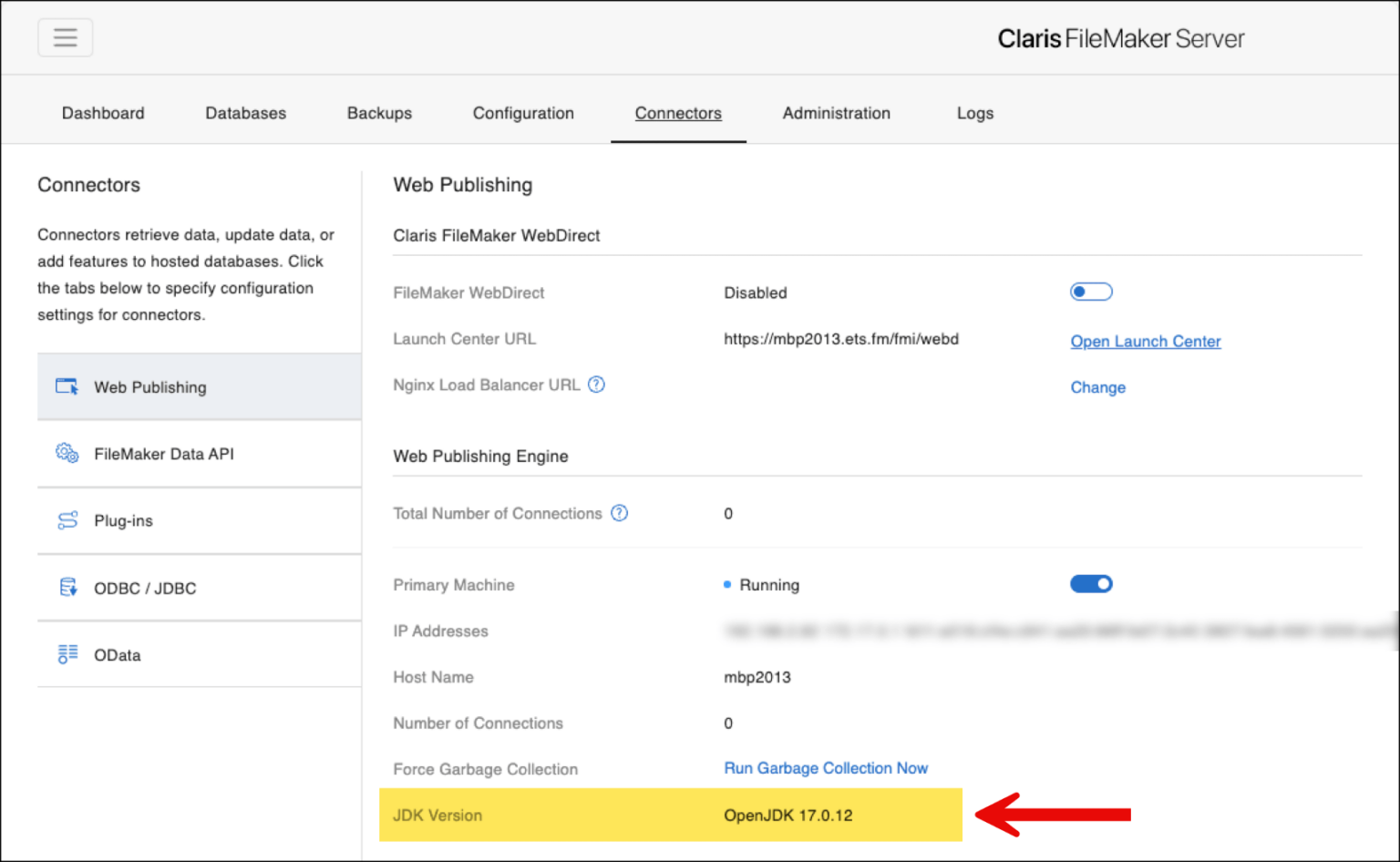Viewport: 1400px width, 862px height.
Task: Open the Total Number of Connections help icon
Action: coord(619,513)
